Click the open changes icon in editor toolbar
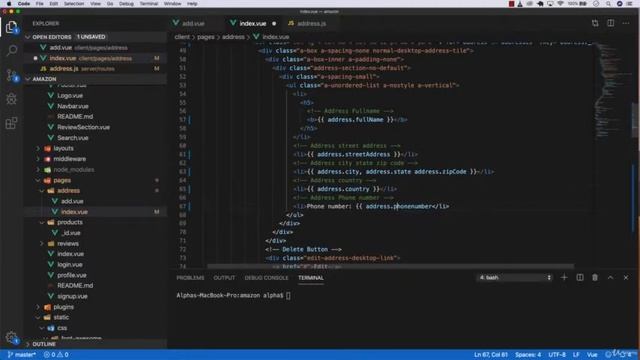 [595, 23]
